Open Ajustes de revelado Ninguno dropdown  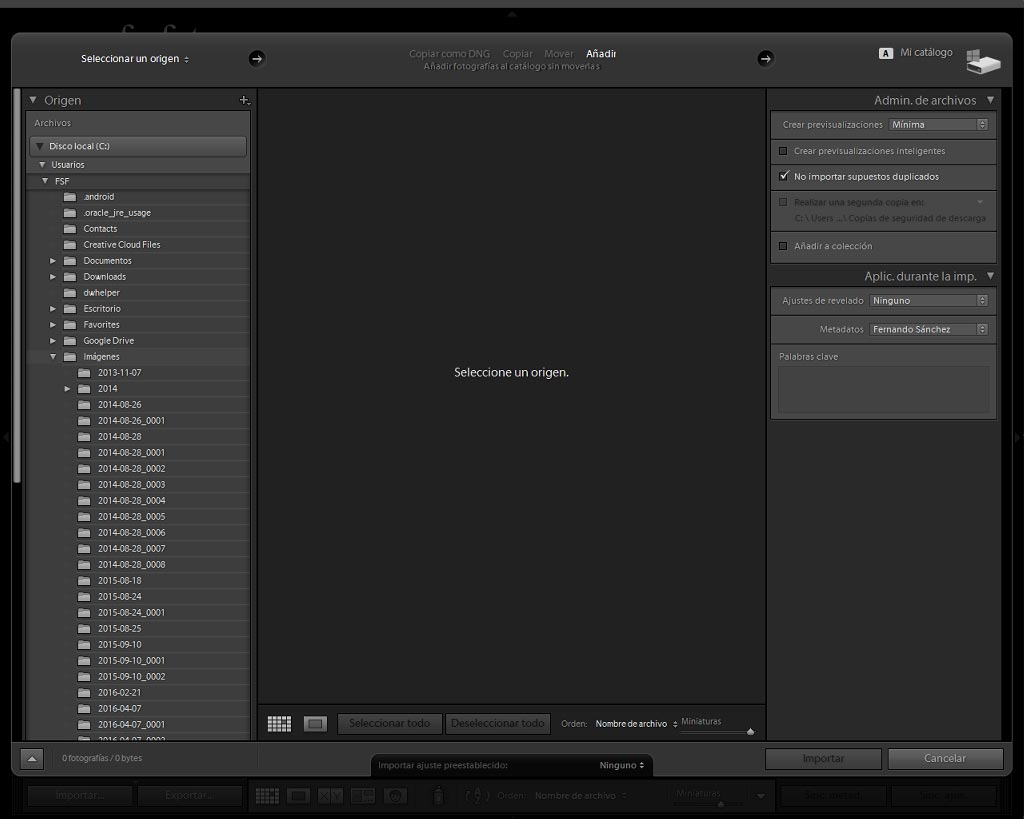coord(929,300)
